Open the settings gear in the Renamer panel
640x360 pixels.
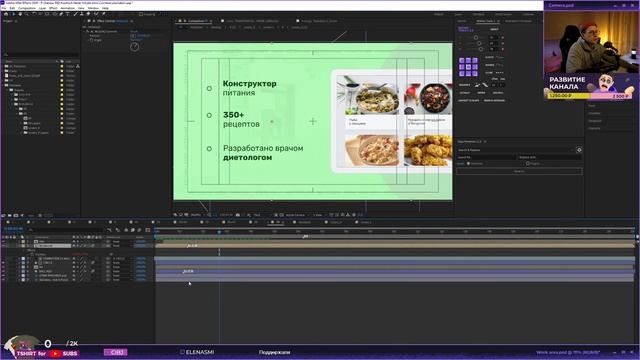579,150
